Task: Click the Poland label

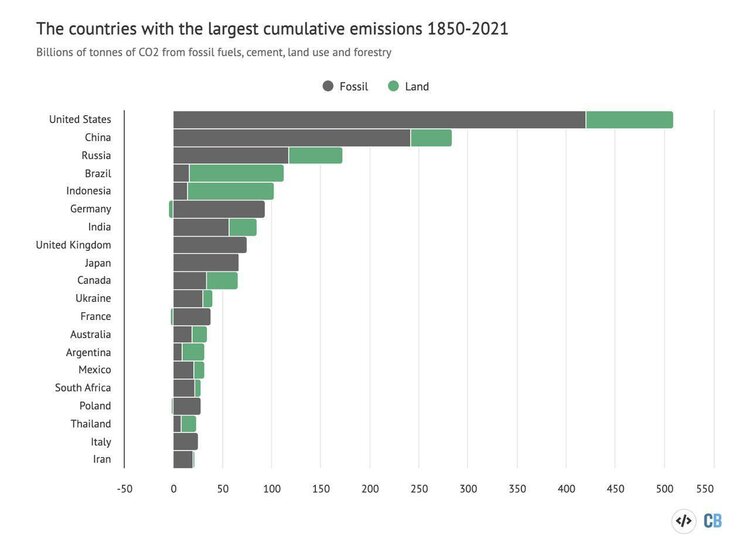Action: pyautogui.click(x=95, y=406)
